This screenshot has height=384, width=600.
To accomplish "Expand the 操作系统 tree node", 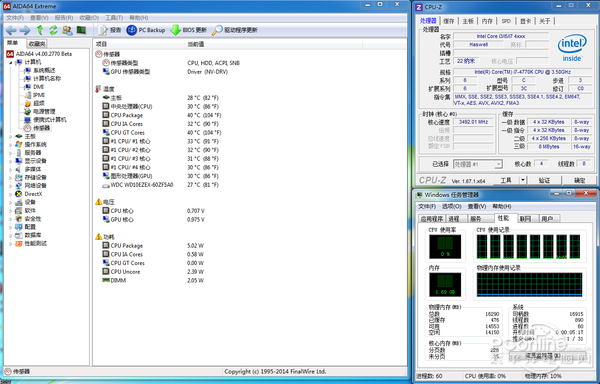I will coord(11,145).
